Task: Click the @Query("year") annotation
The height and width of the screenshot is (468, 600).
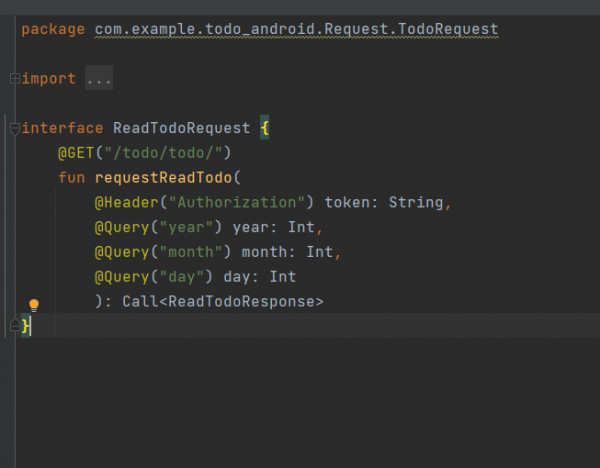Action: [158, 228]
